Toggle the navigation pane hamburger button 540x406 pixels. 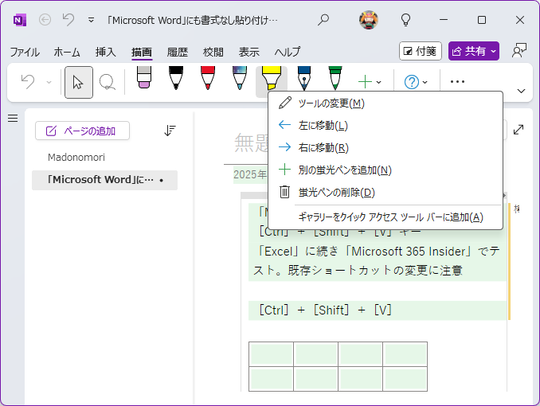point(13,118)
